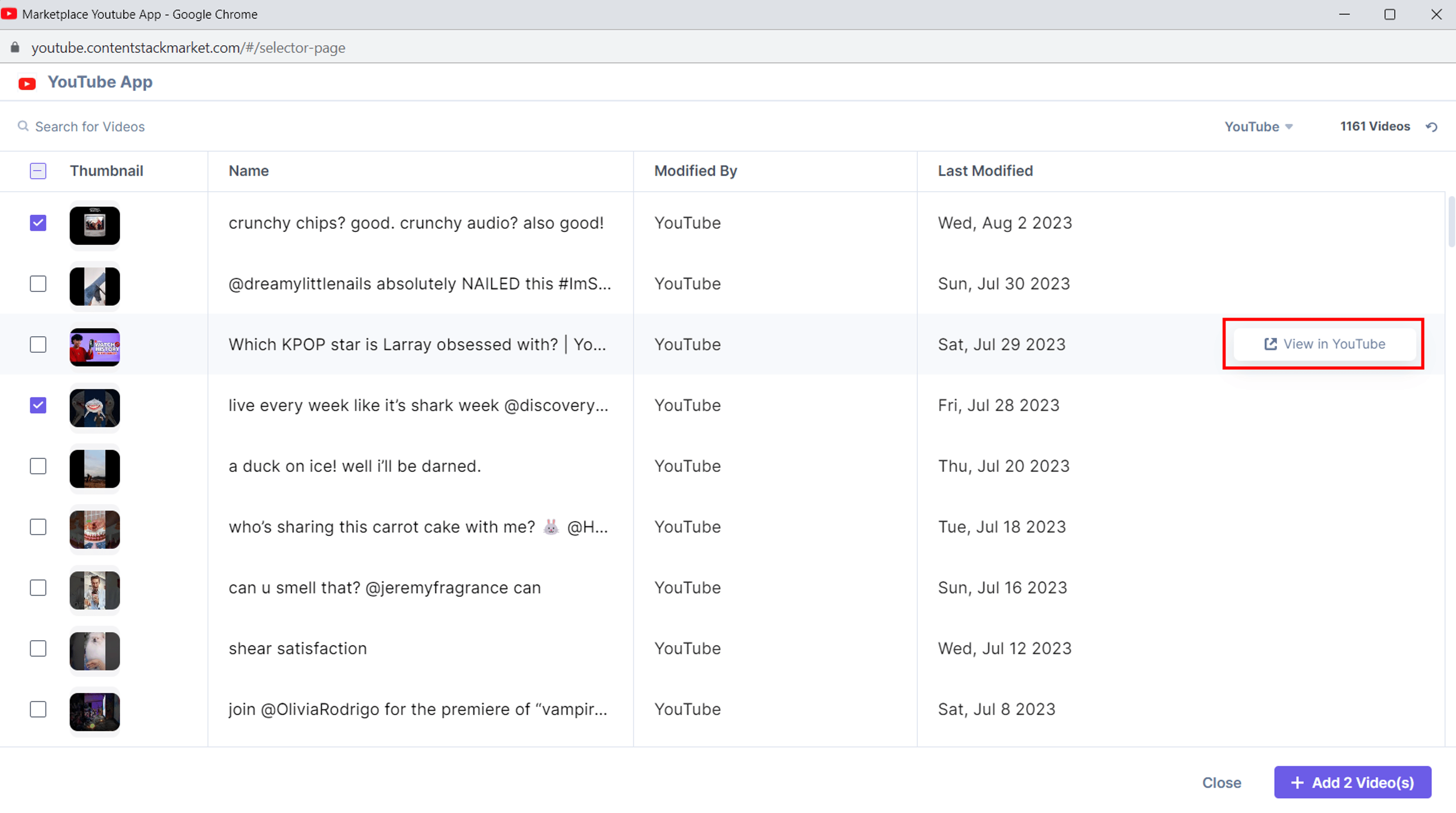1456x813 pixels.
Task: Click the carrot cake video thumbnail
Action: 94,530
